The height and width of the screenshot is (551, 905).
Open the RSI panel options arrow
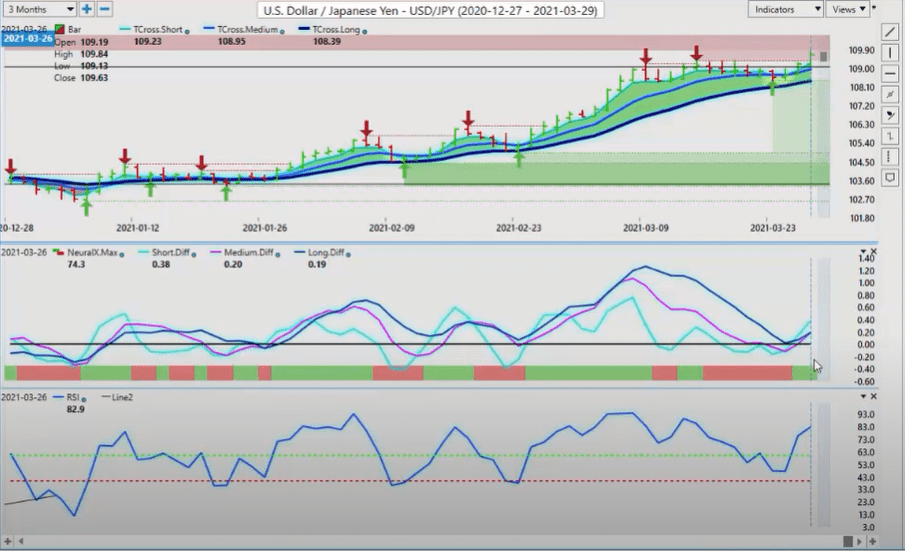click(x=863, y=396)
